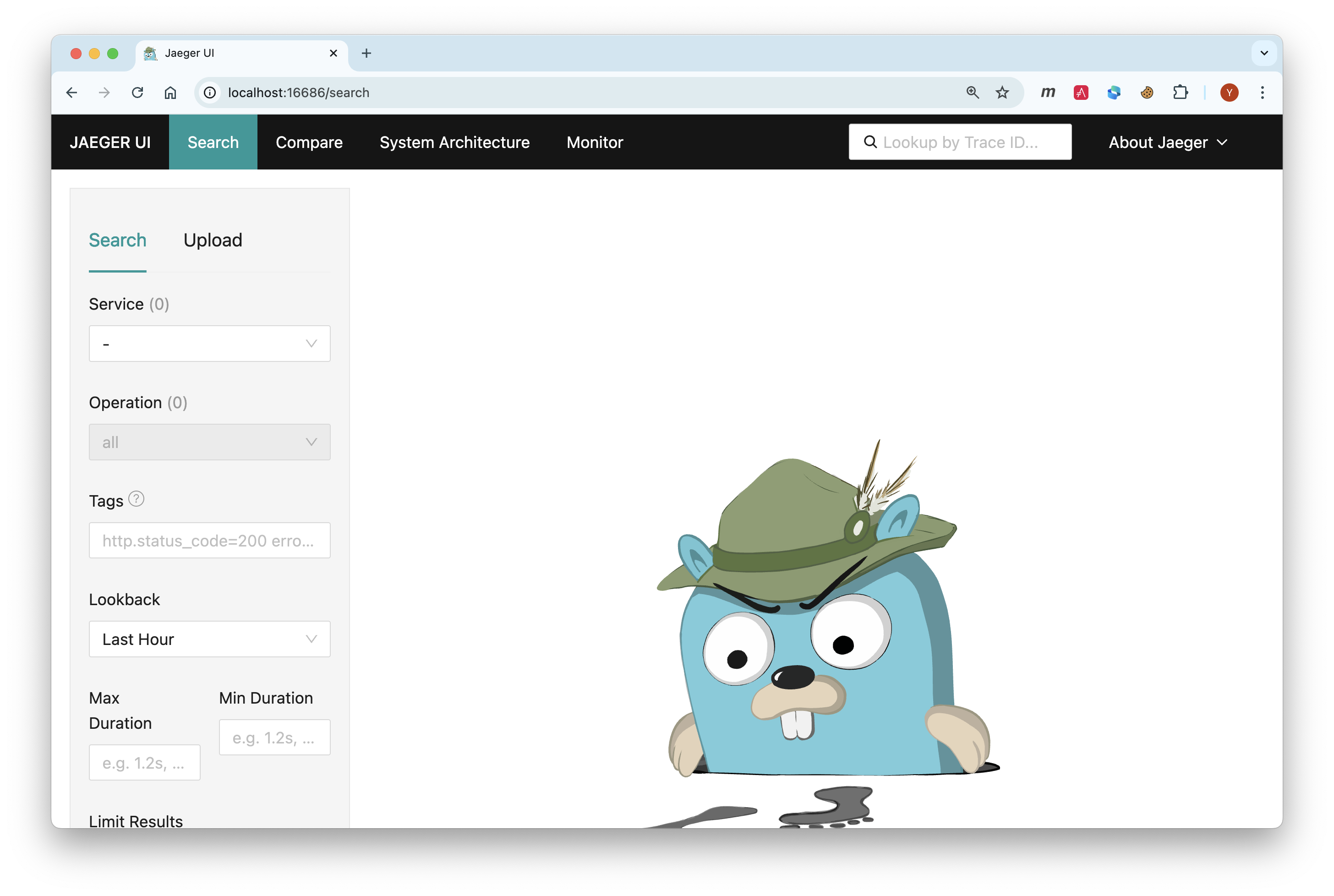Click the JAEGER UI logo link
Viewport: 1334px width, 896px height.
pos(110,142)
